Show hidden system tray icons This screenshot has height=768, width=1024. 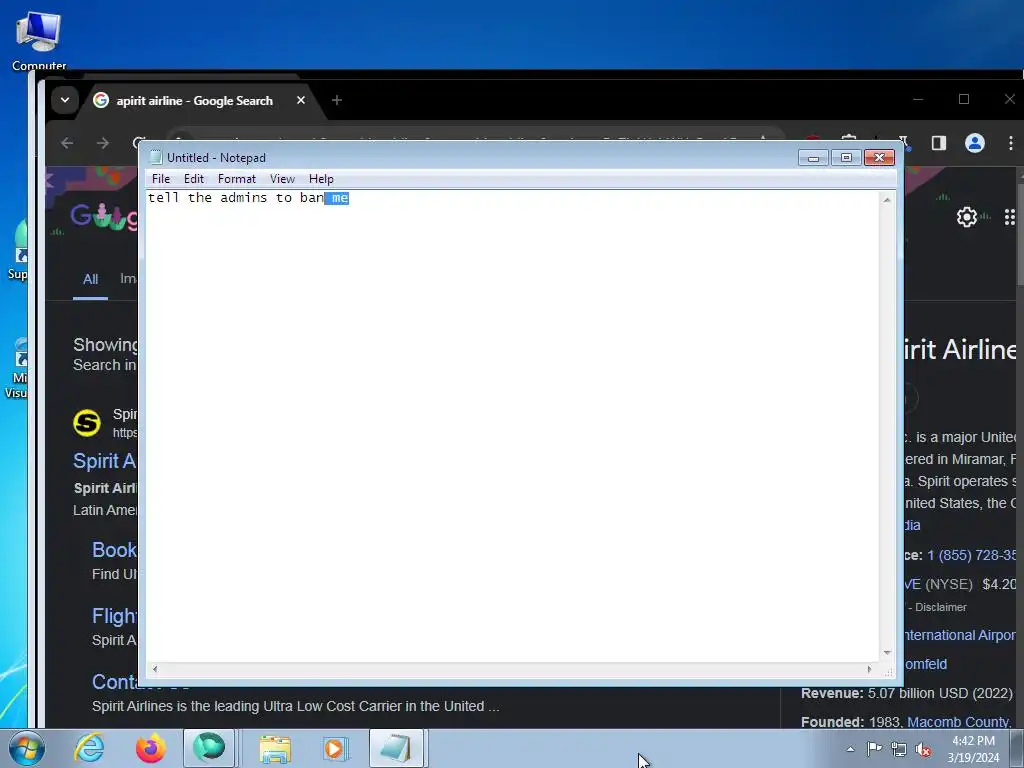click(x=850, y=749)
